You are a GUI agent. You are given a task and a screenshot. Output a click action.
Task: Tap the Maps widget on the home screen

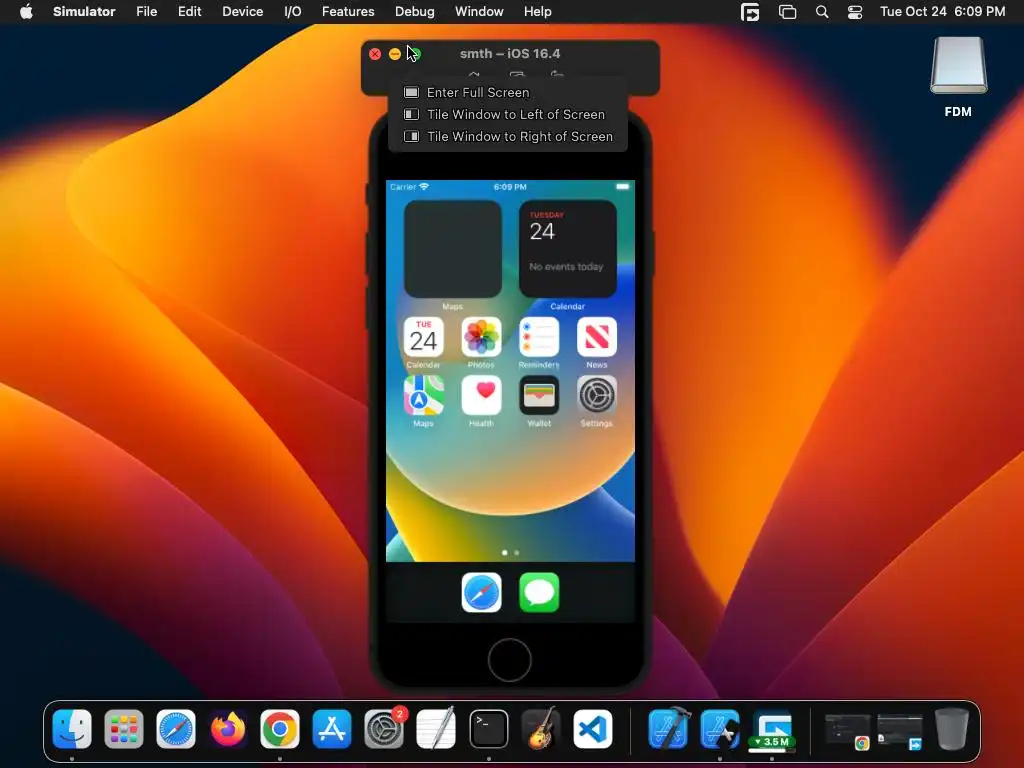click(453, 249)
